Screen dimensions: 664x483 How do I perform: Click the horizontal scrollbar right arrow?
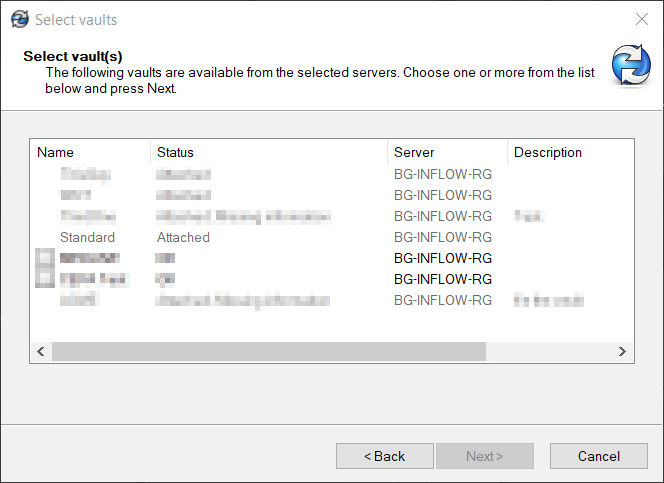tap(622, 351)
